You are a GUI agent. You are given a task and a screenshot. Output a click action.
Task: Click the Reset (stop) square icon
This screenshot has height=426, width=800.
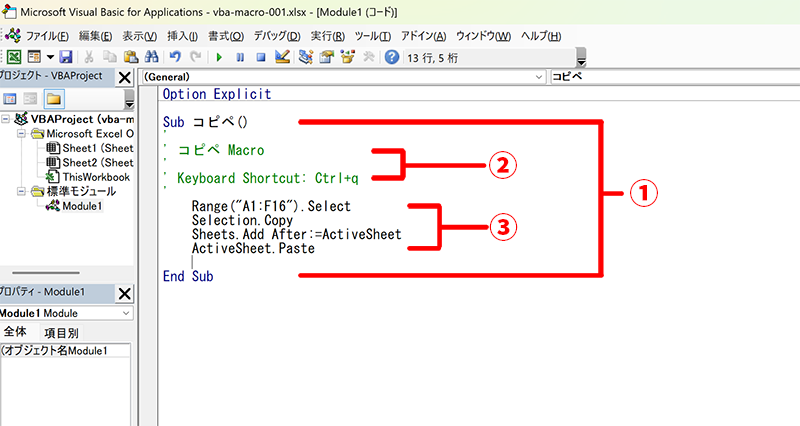(x=260, y=57)
